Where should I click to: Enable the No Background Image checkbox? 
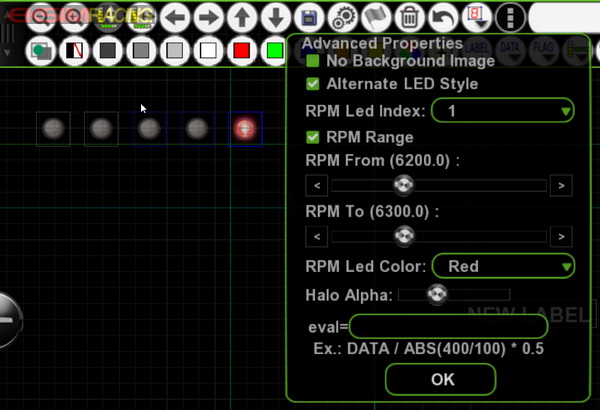click(x=313, y=61)
